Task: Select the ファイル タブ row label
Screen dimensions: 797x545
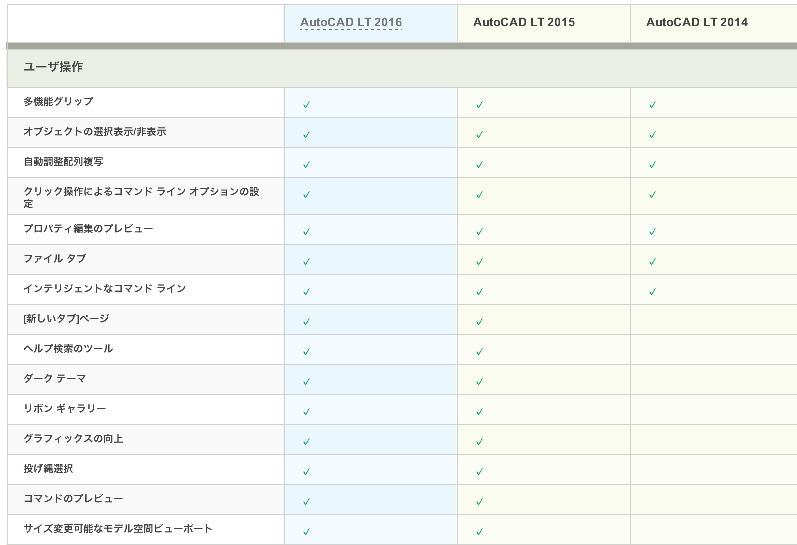Action: pos(55,258)
